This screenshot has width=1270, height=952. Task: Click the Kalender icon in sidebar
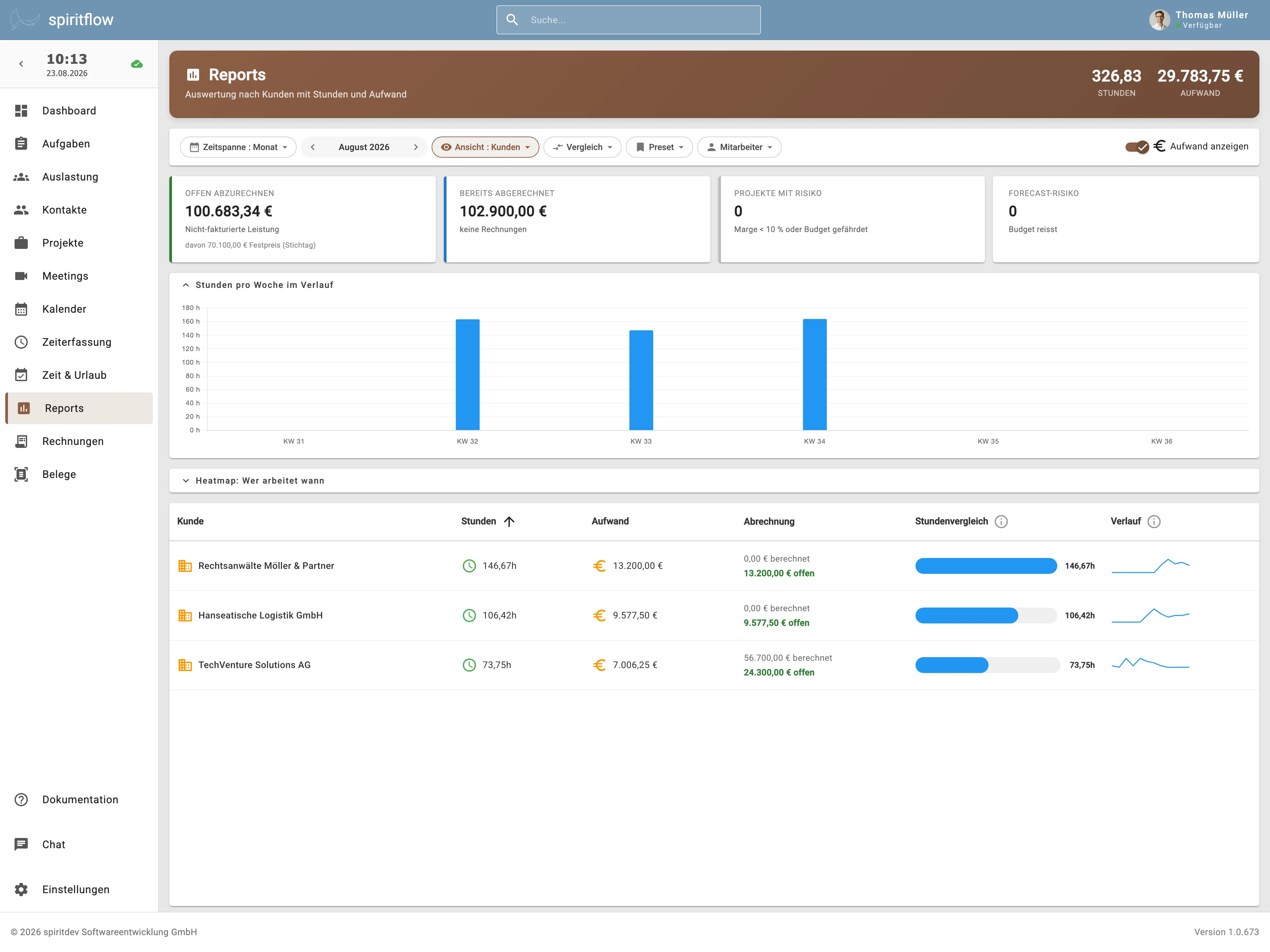point(21,309)
